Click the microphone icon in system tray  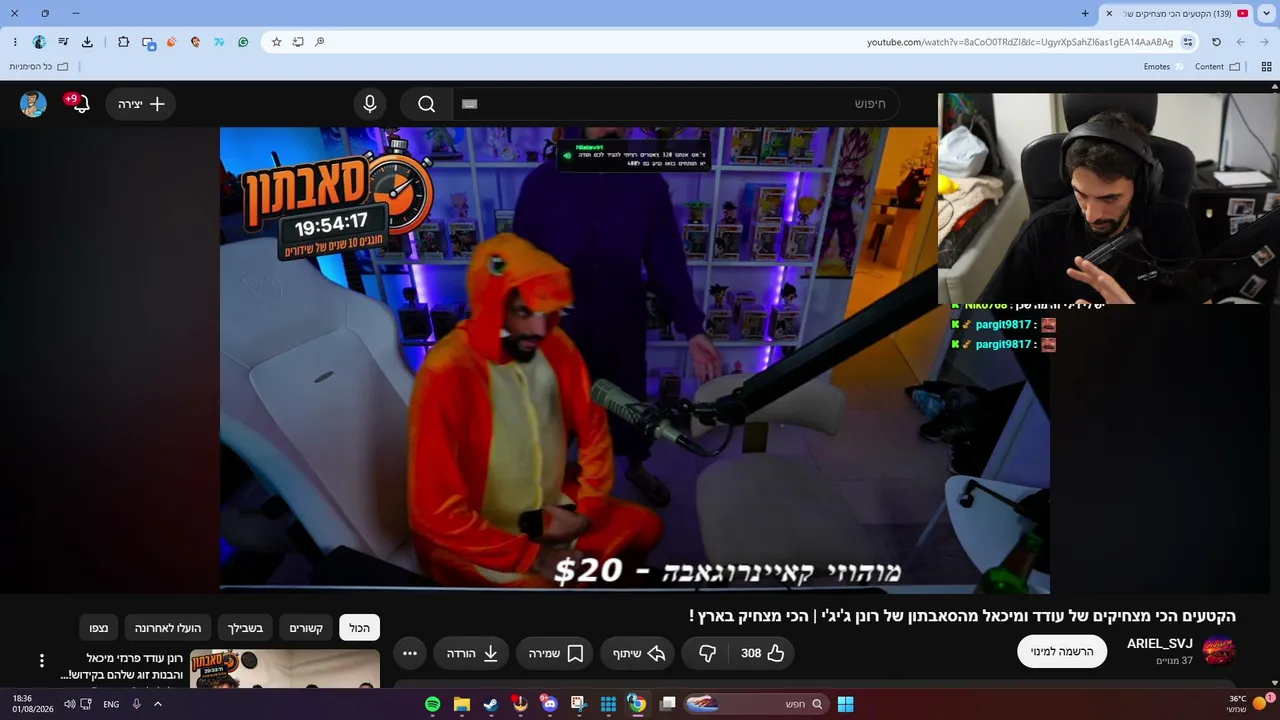(136, 704)
